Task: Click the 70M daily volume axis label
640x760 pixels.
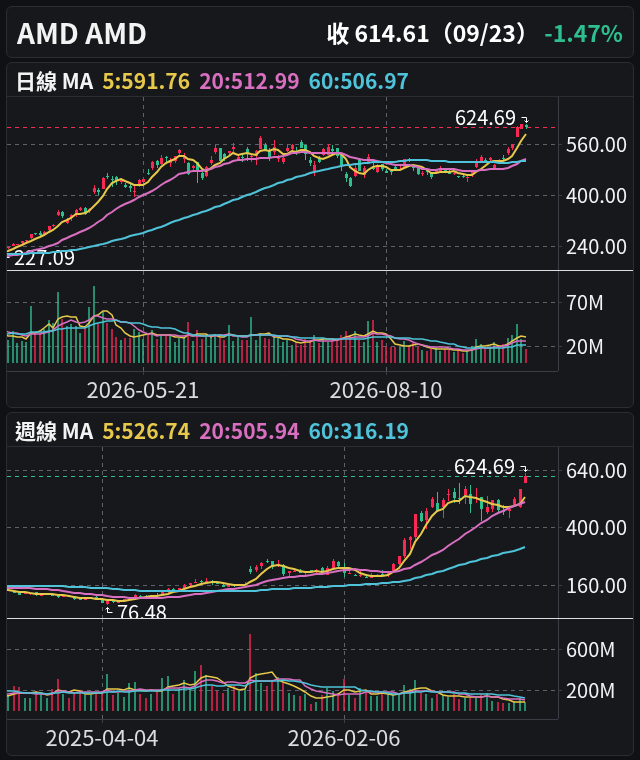Action: tap(585, 303)
